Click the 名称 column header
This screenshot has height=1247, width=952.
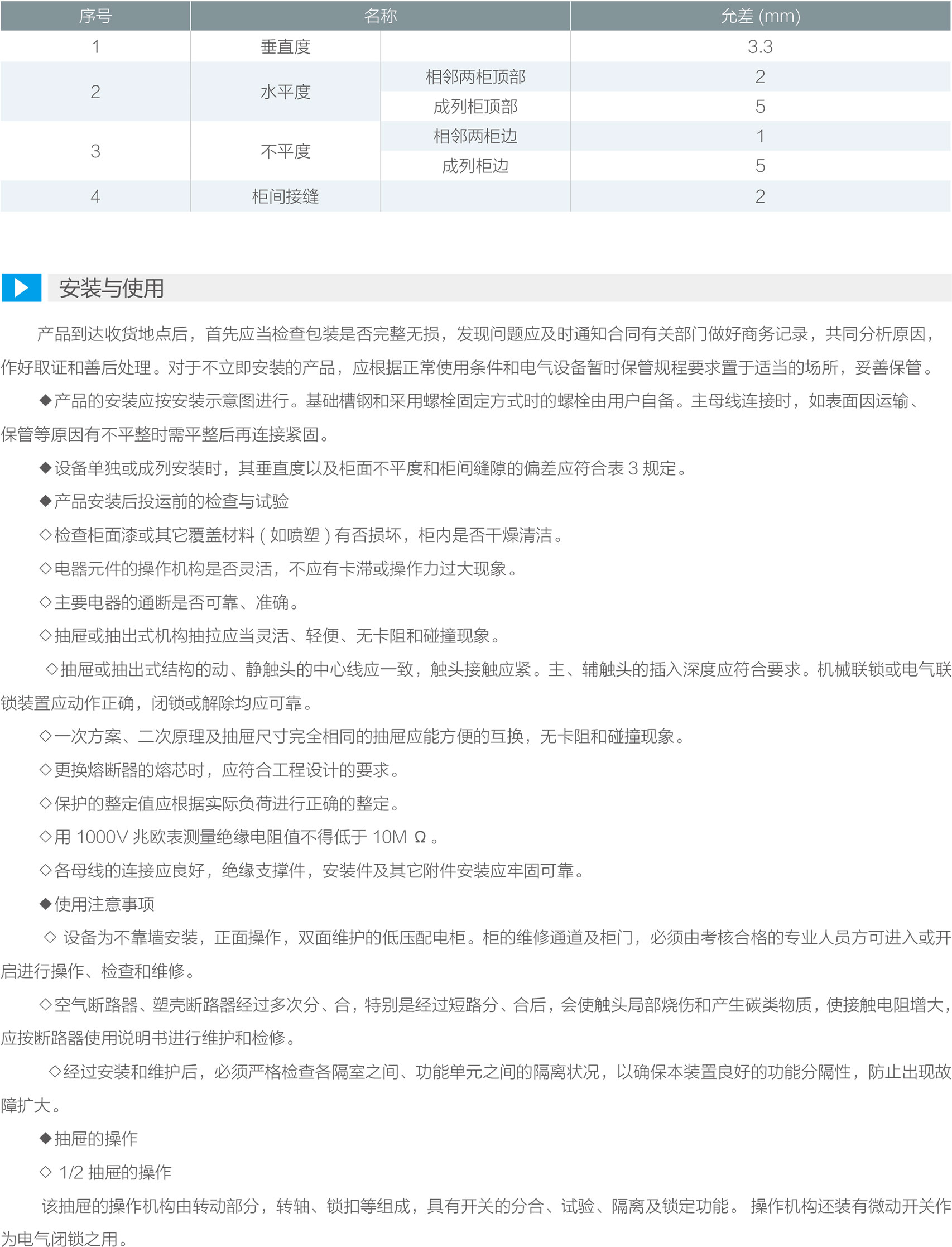tap(380, 16)
